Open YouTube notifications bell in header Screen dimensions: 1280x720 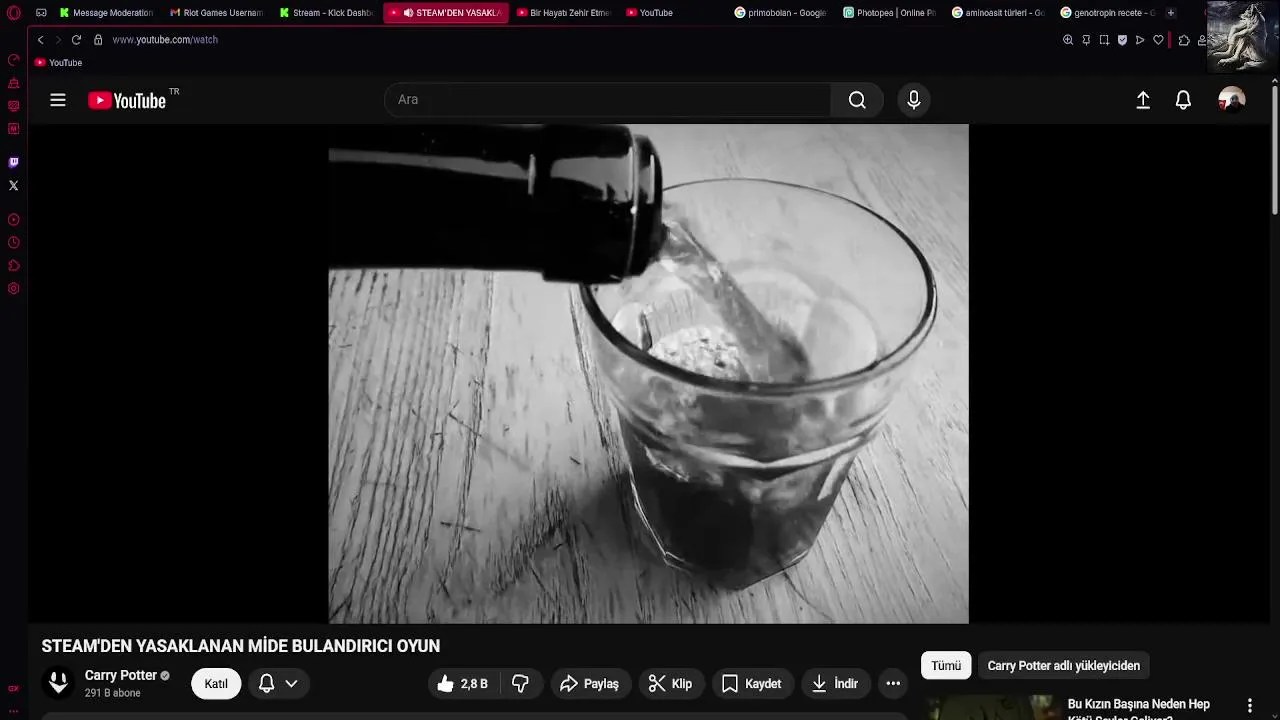[x=1183, y=100]
